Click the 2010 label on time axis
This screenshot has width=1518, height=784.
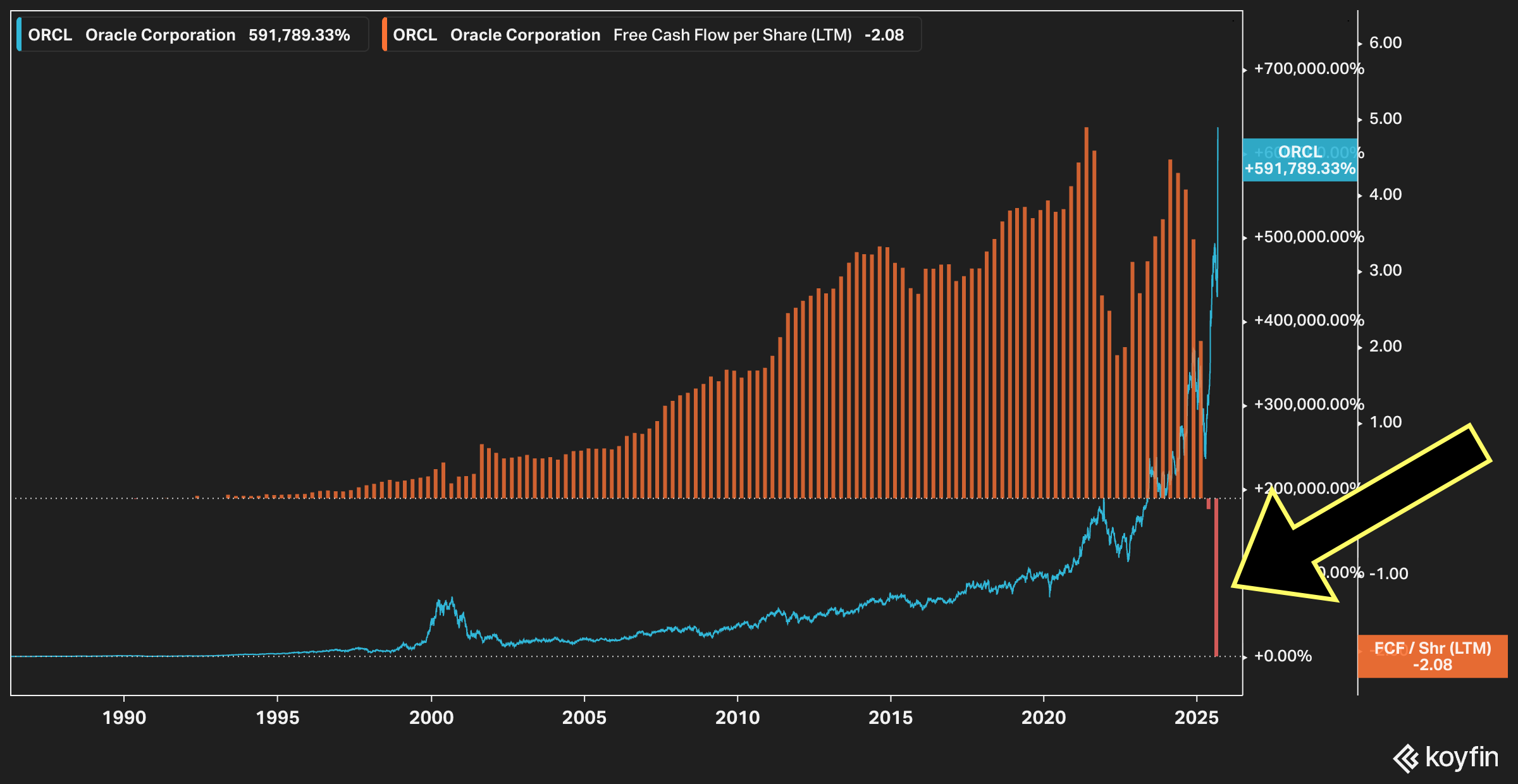(737, 718)
